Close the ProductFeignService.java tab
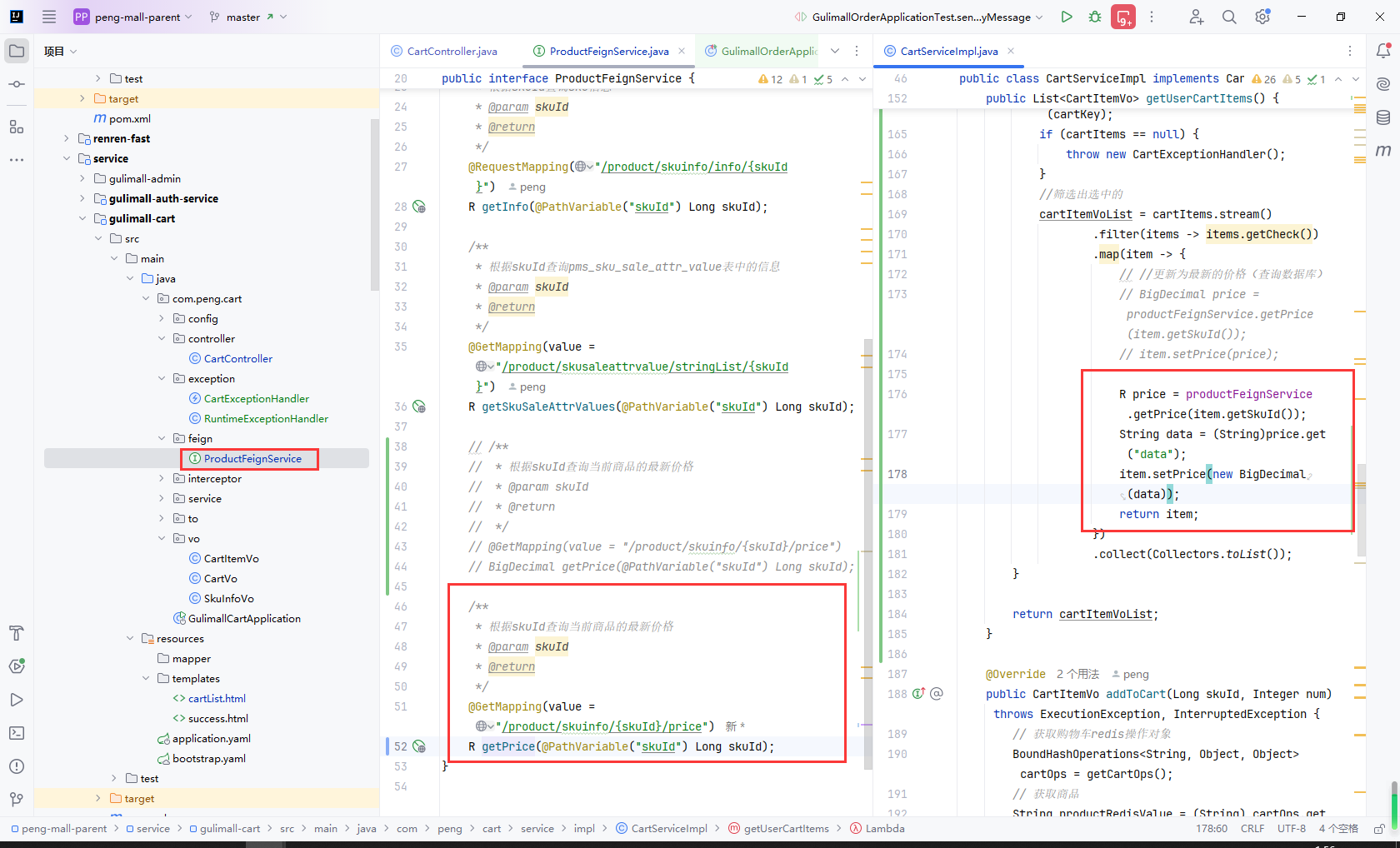This screenshot has height=848, width=1400. click(x=682, y=51)
